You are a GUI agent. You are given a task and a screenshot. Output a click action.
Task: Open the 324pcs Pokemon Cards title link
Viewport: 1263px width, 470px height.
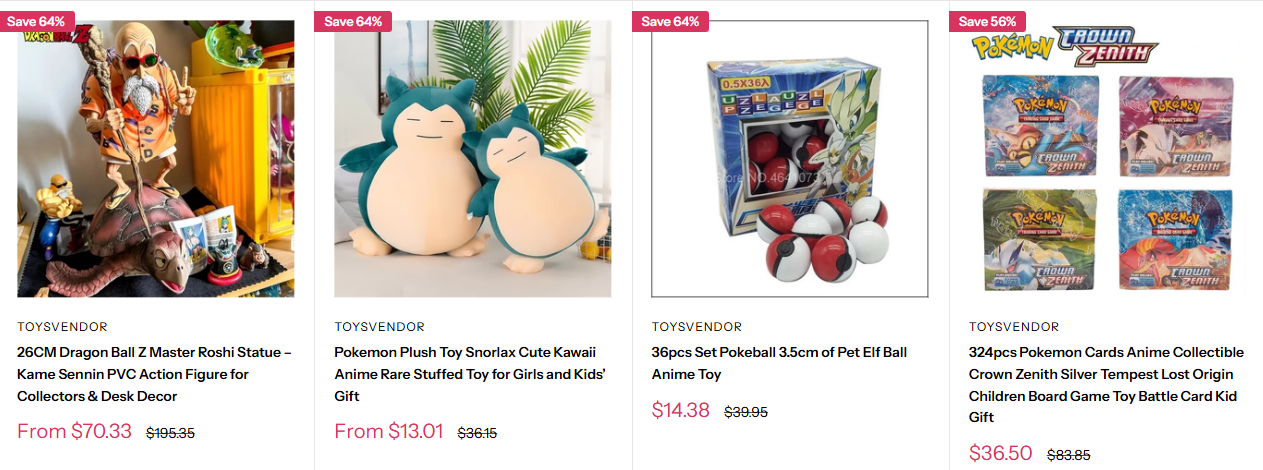tap(1106, 385)
